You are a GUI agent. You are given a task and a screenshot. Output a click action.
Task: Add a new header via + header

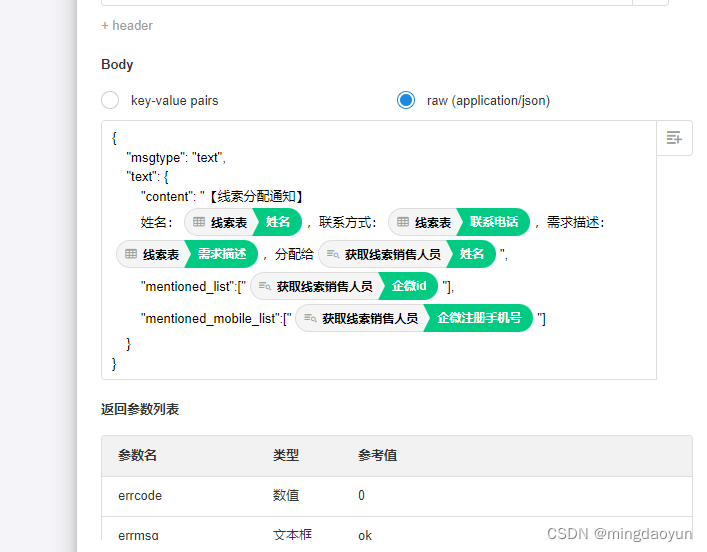(x=127, y=26)
